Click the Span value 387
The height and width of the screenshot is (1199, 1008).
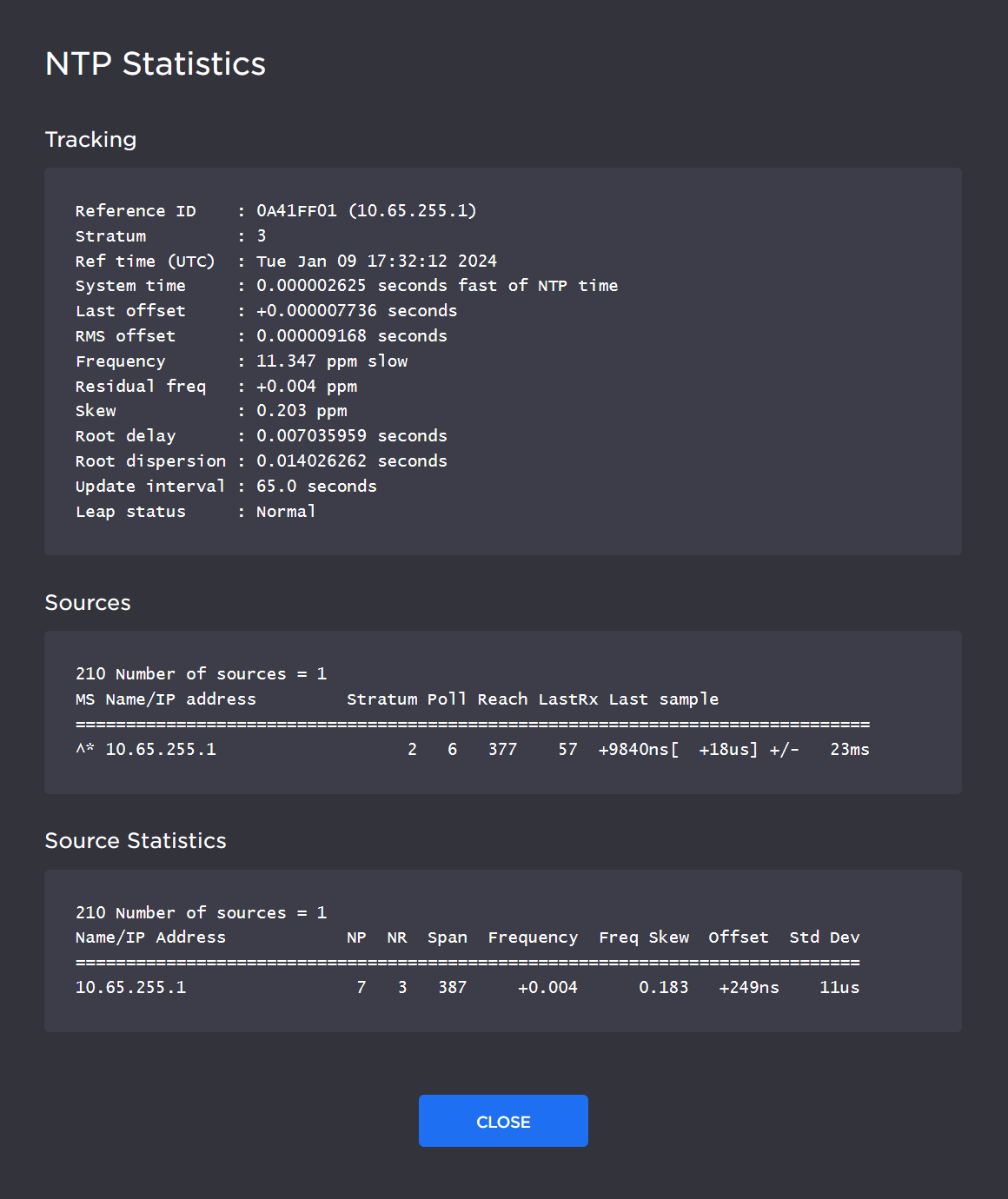[452, 988]
